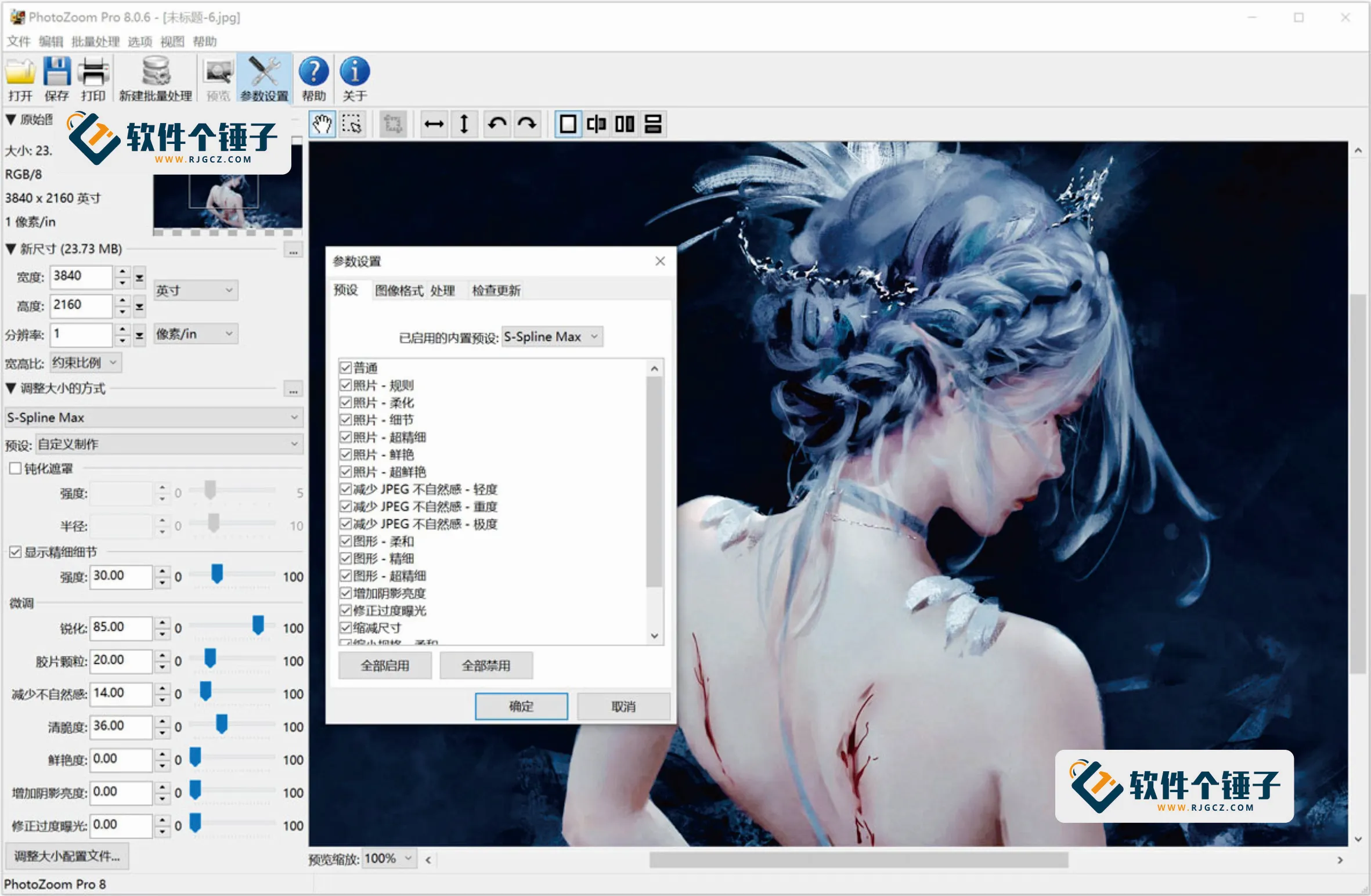
Task: Toggle 减少 JPEG 不自然感 - 轻度 checkbox
Action: [x=346, y=489]
